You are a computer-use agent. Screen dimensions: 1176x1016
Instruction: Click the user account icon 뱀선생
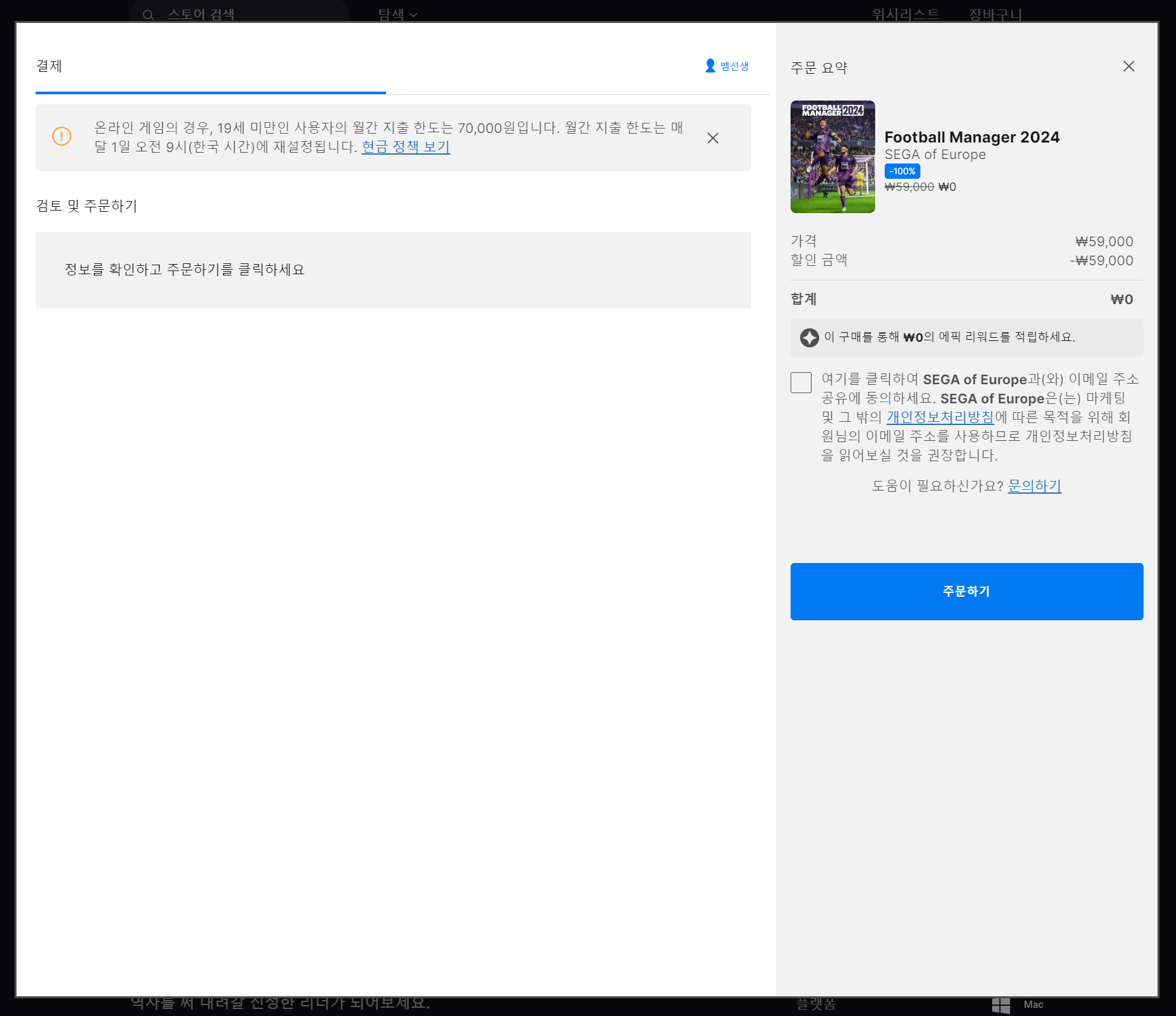[x=726, y=66]
